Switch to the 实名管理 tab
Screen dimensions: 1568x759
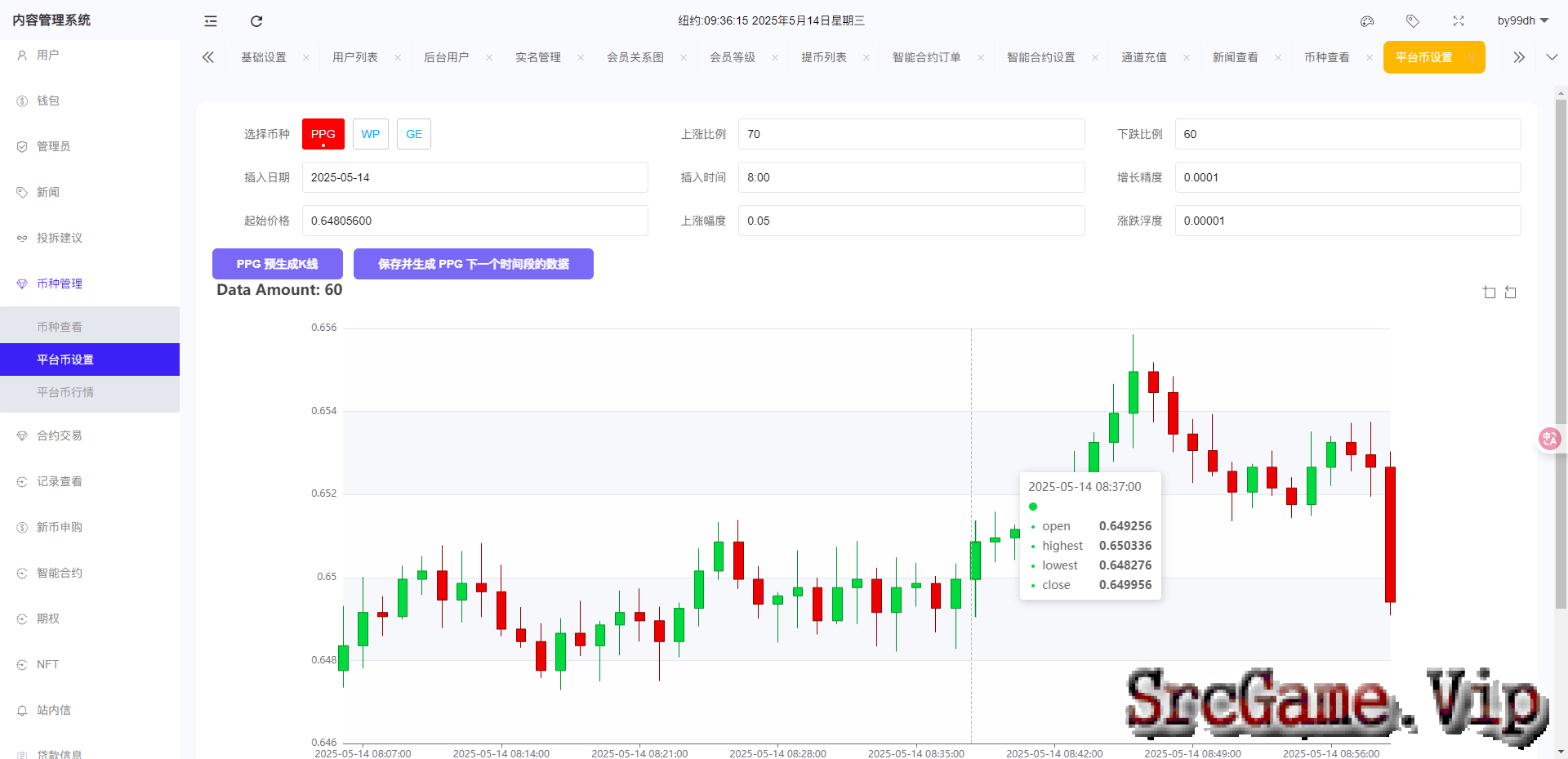pyautogui.click(x=538, y=57)
